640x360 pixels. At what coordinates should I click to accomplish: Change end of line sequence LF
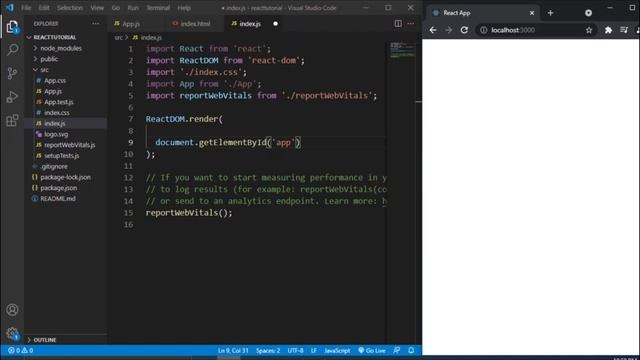point(314,350)
